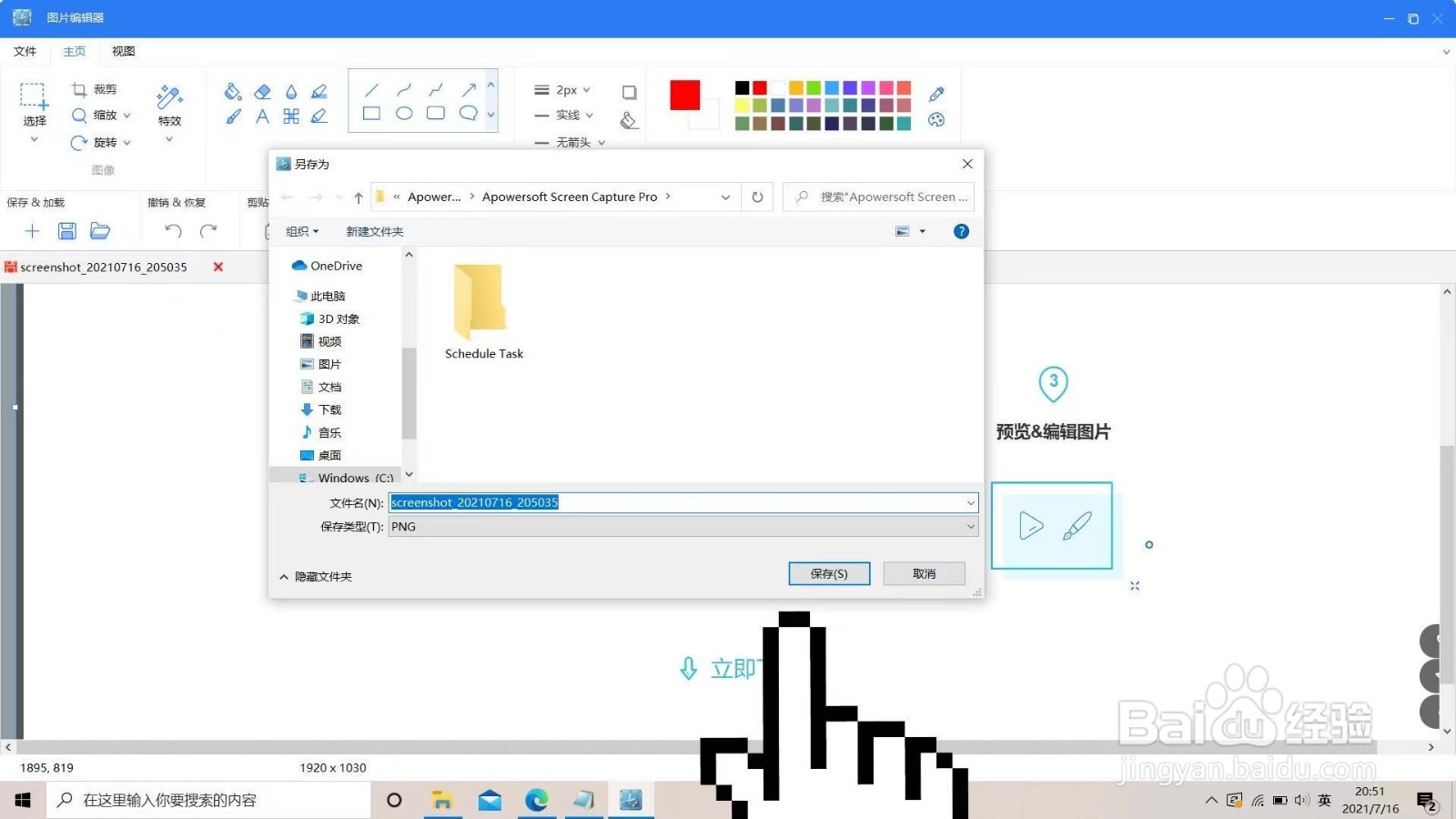1456x819 pixels.
Task: Refresh the folder in Save As dialog
Action: [x=757, y=197]
